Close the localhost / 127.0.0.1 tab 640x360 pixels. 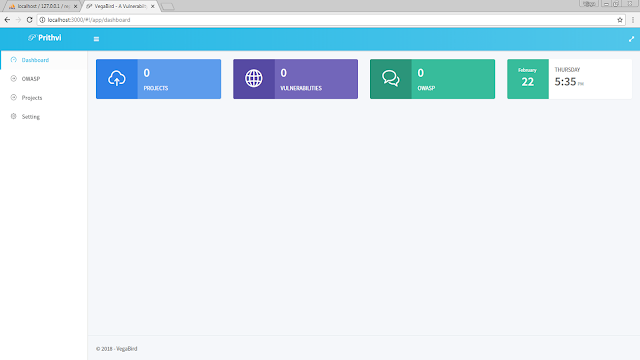75,7
